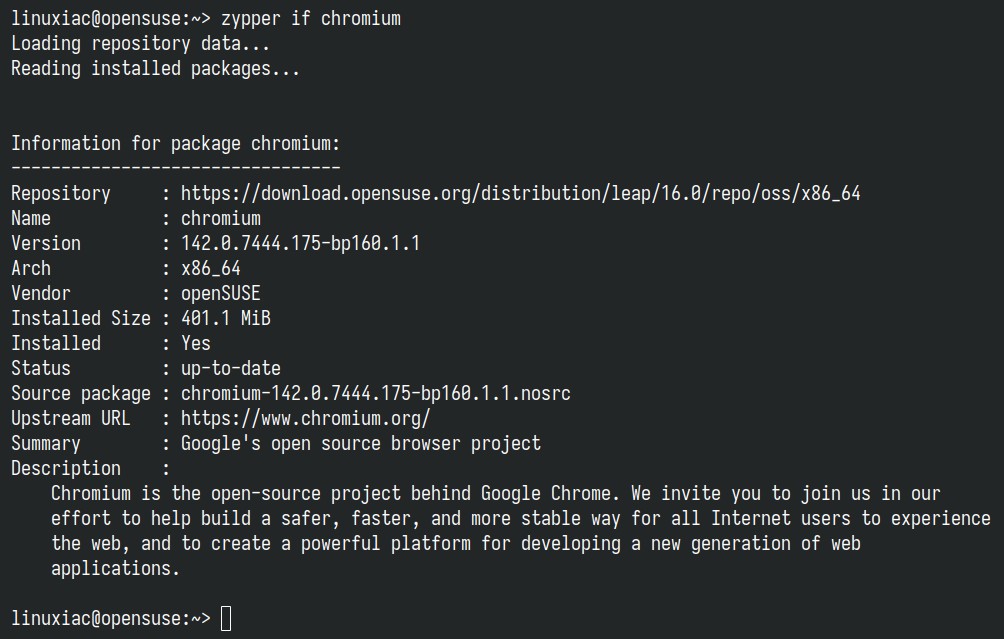
Task: Open the www.chromium.org upstream URL
Action: tap(305, 418)
